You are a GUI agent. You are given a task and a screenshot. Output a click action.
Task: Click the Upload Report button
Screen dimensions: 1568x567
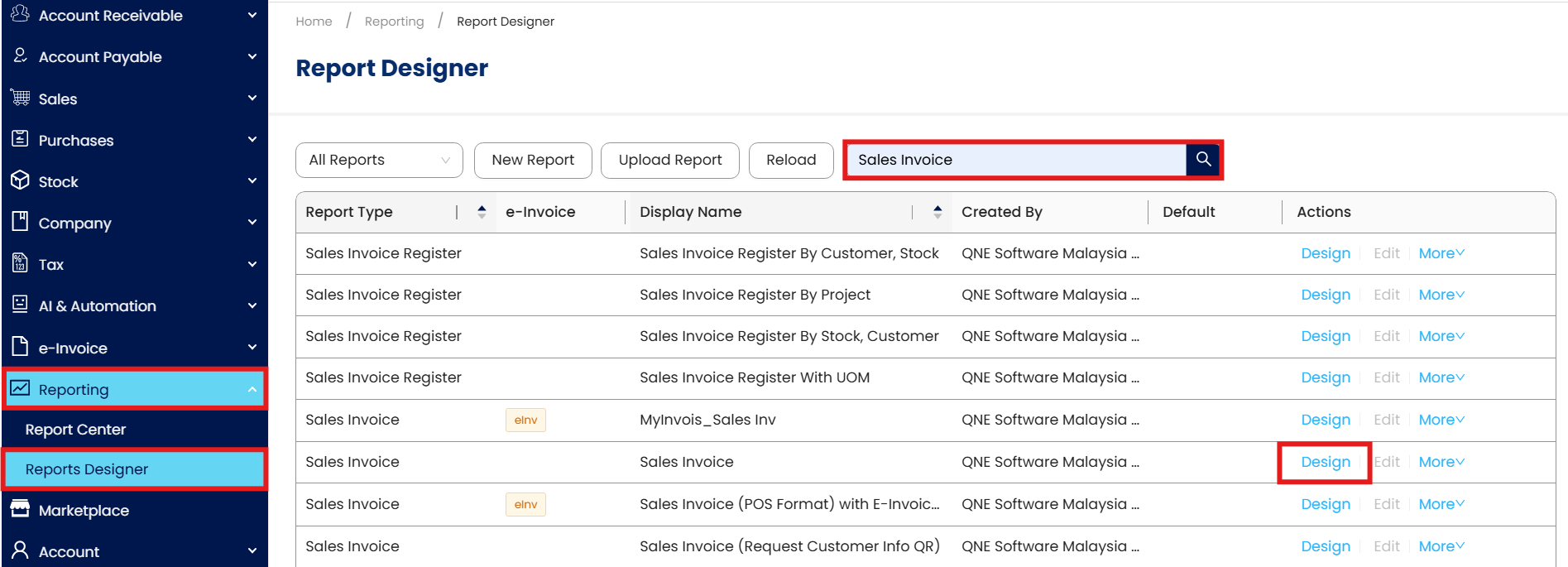point(669,160)
